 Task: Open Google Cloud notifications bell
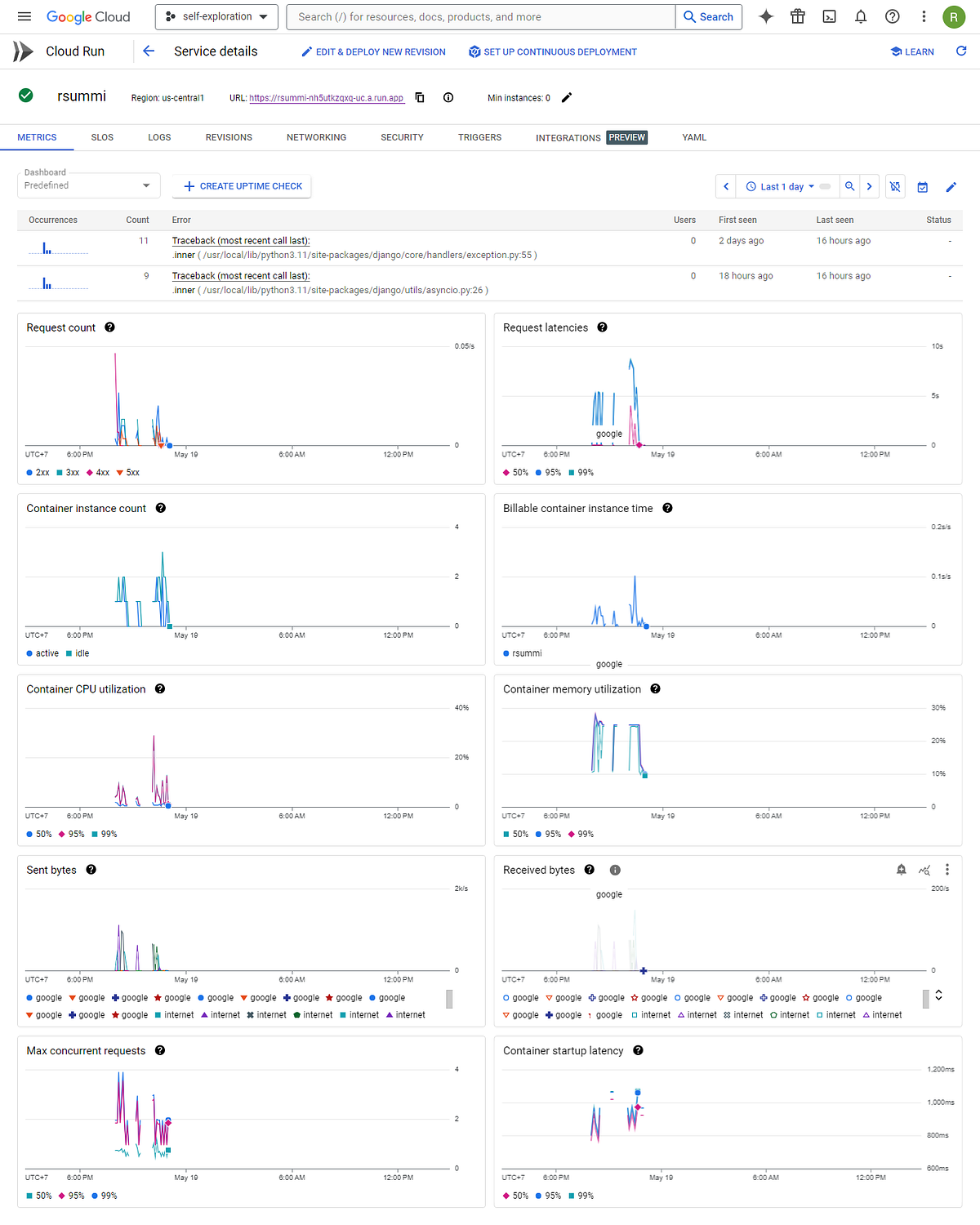861,16
